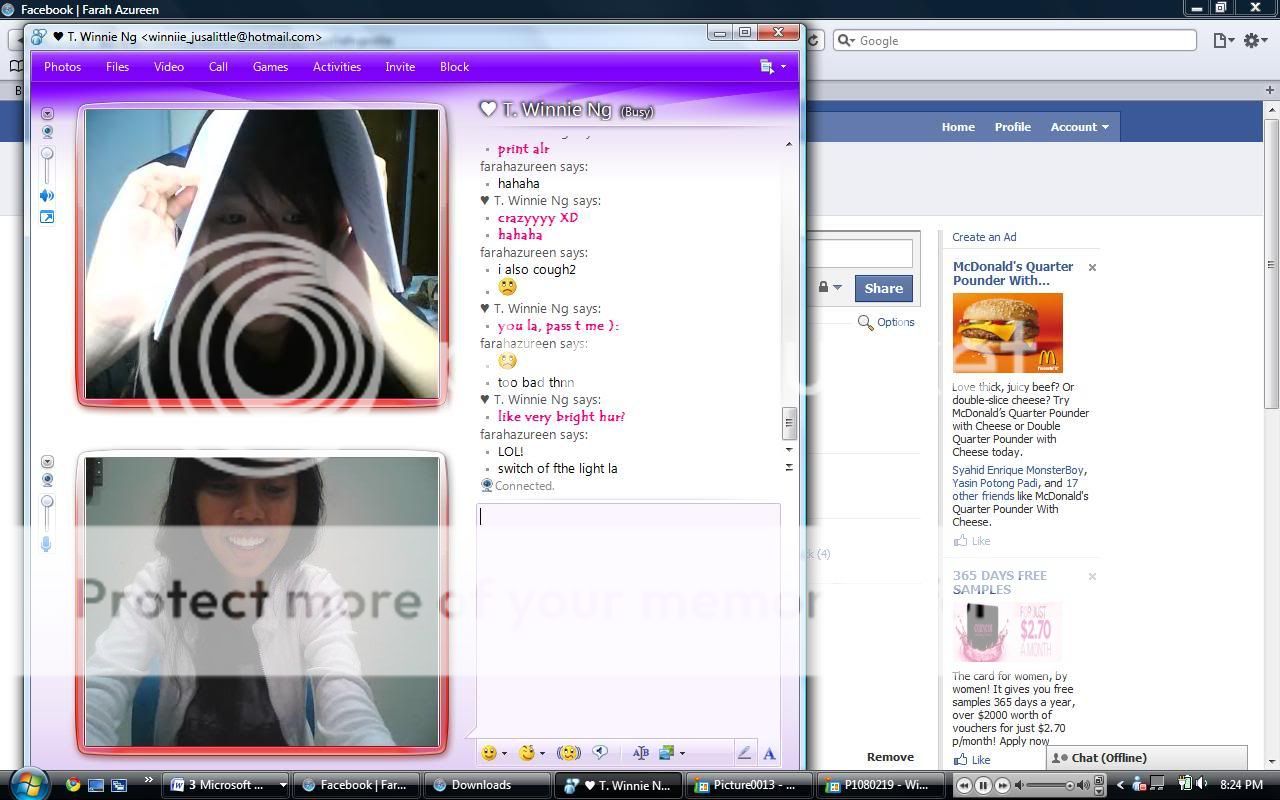The width and height of the screenshot is (1280, 800).
Task: Expand the wink selection dropdown arrow
Action: pyautogui.click(x=542, y=754)
